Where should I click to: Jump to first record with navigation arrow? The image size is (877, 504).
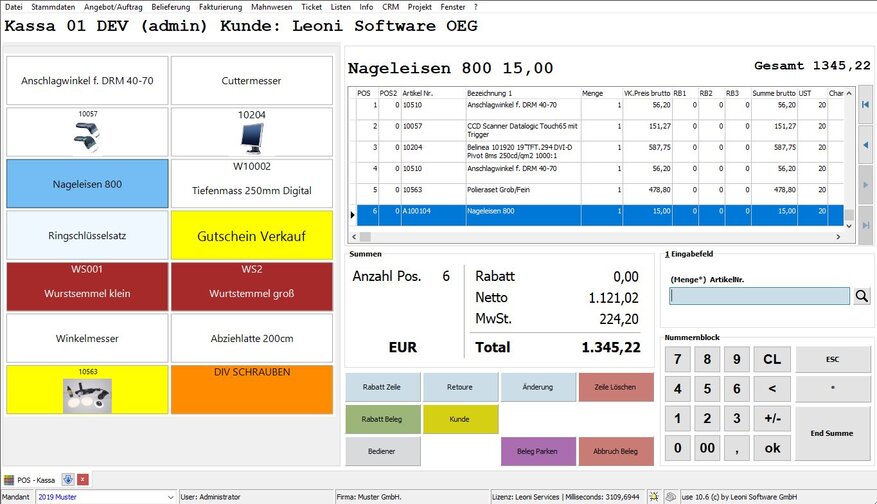pyautogui.click(x=865, y=104)
